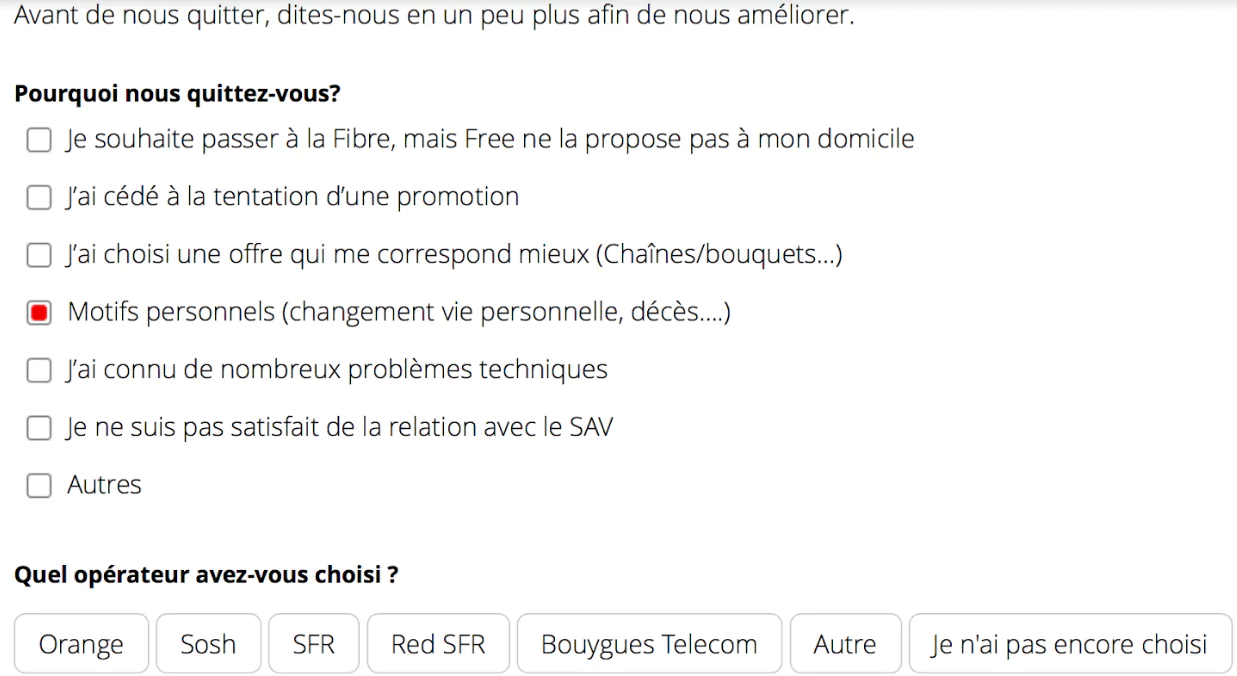The width and height of the screenshot is (1237, 676).
Task: Tick the promotion temptation checkbox
Action: (x=38, y=198)
